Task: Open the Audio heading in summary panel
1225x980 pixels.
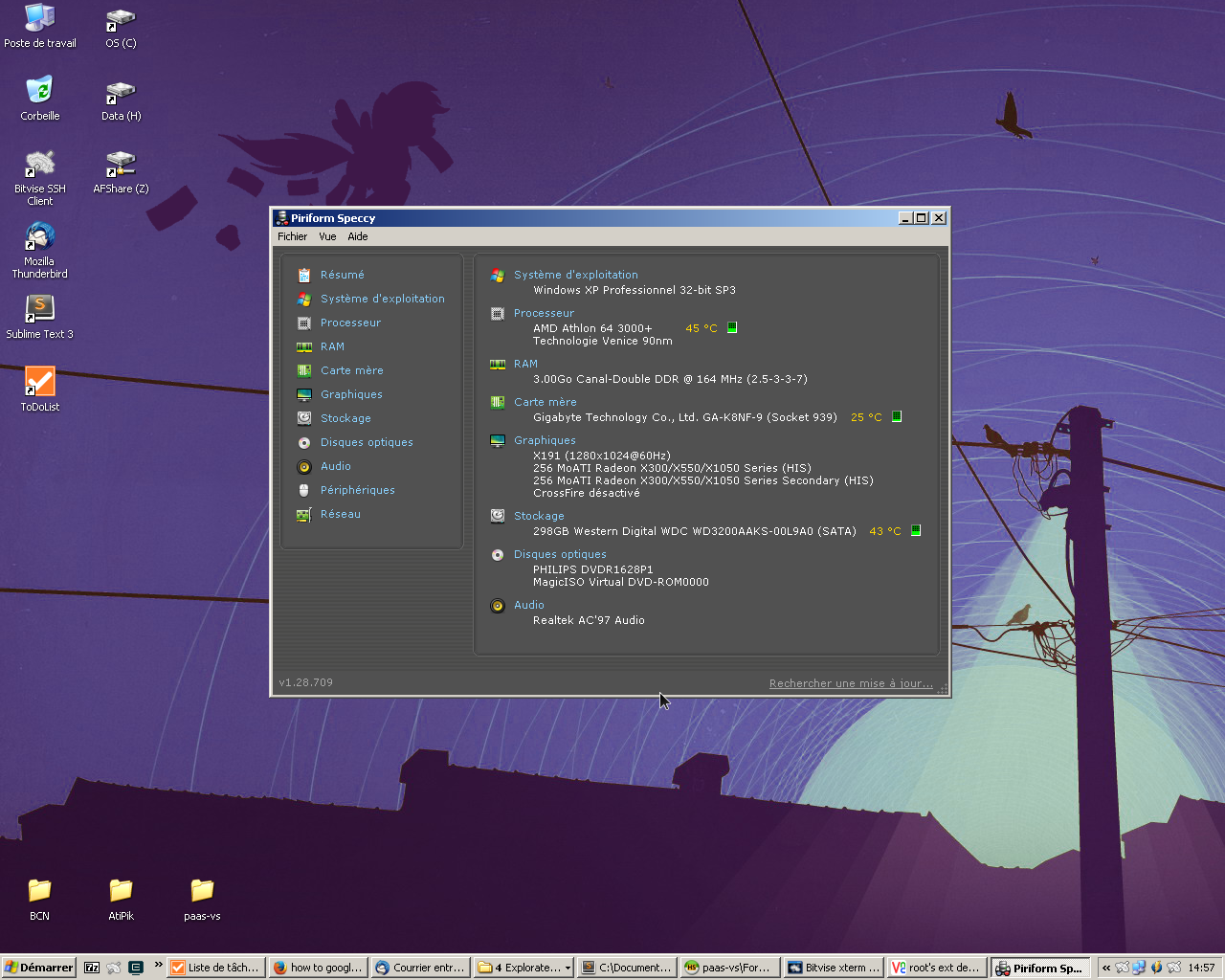Action: click(x=529, y=605)
